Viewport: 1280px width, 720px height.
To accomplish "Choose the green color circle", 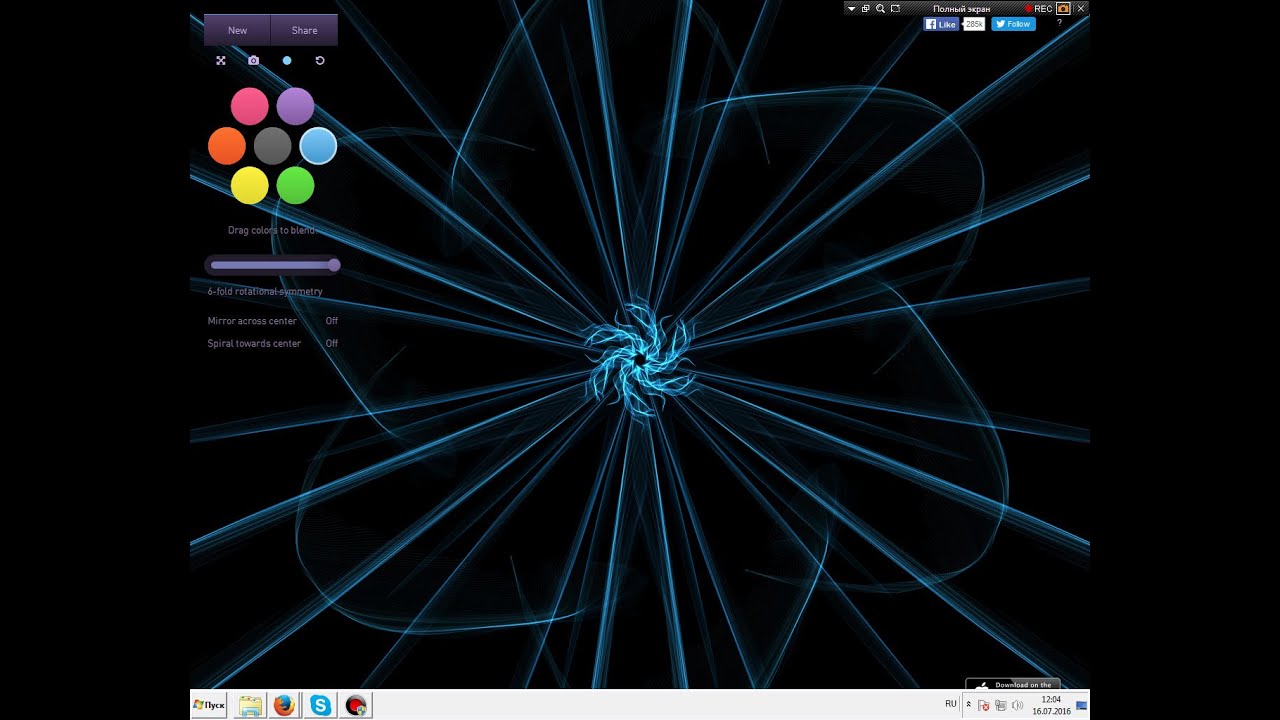I will point(295,185).
